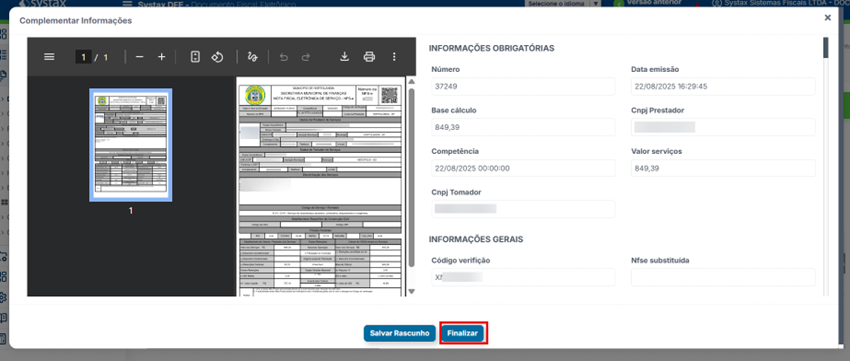Download the PDF document
The image size is (850, 361).
coord(344,57)
